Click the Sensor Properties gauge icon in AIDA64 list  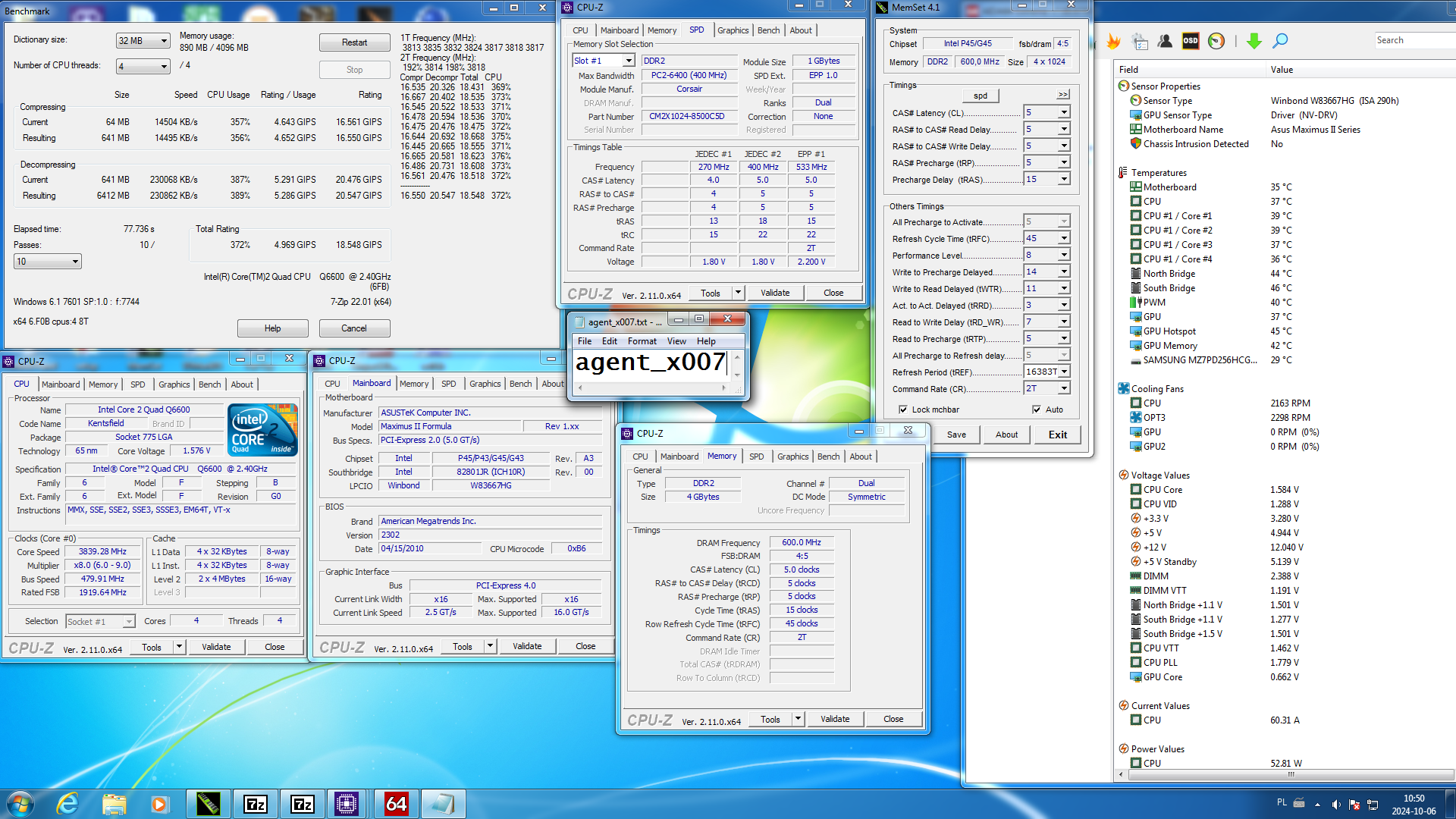(1124, 86)
